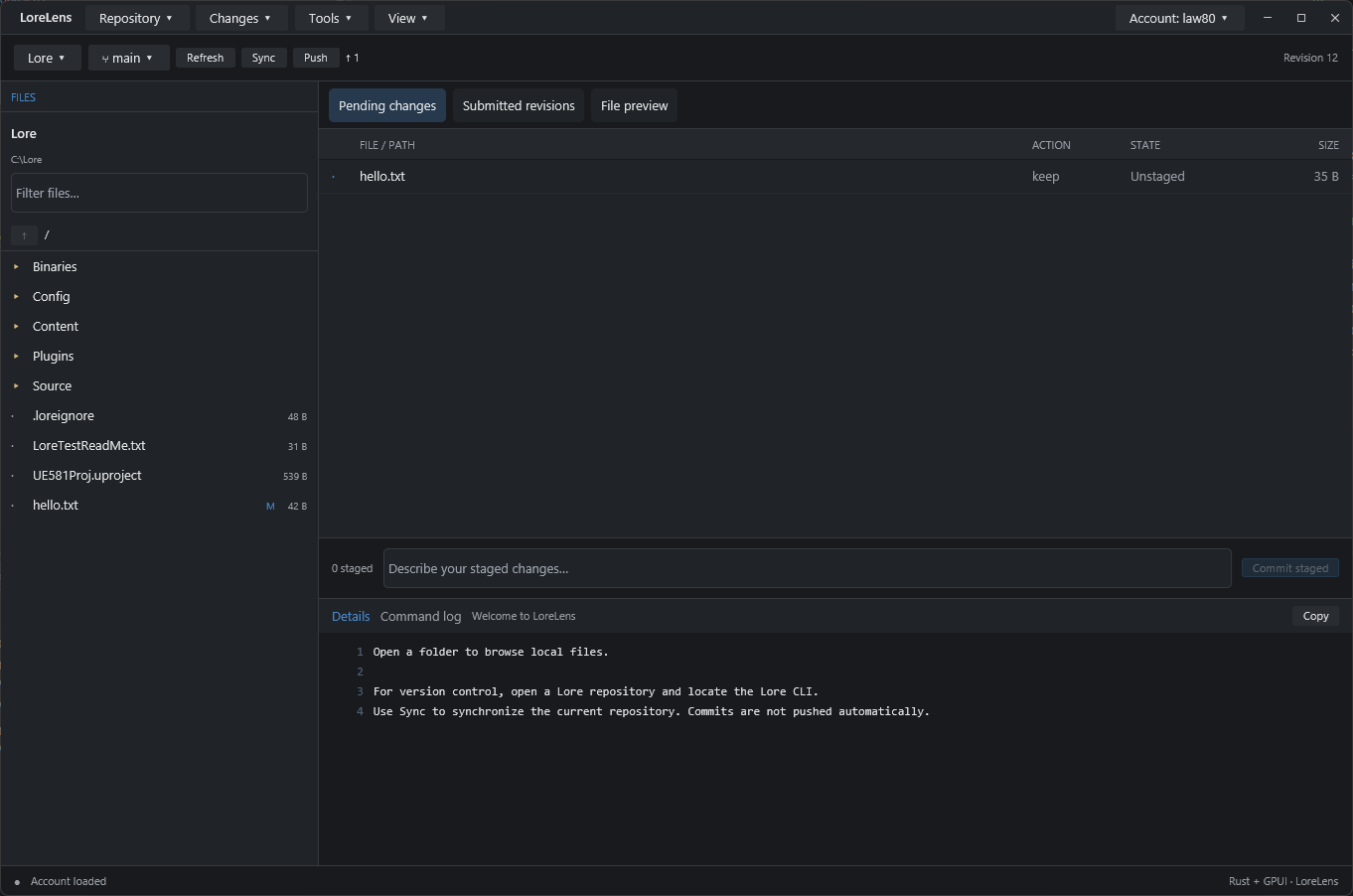Open the Tools menu

(331, 18)
